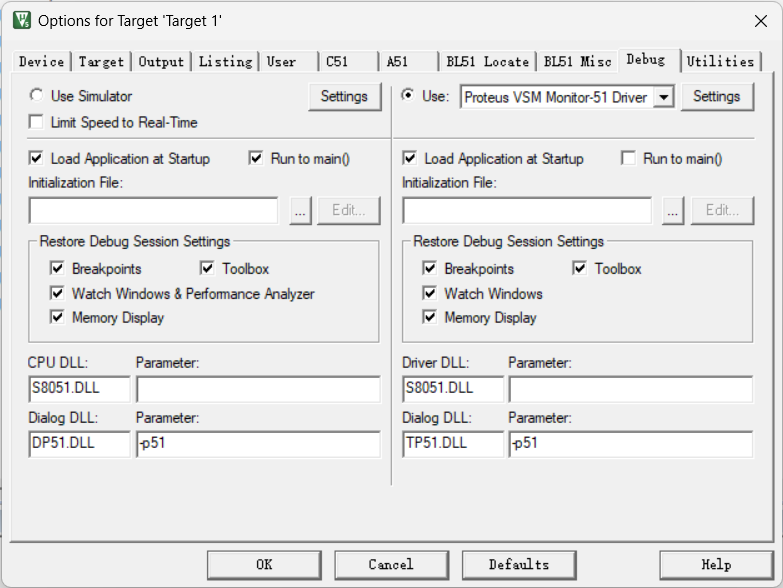Click simulator Initialization File field
This screenshot has width=783, height=588.
click(x=153, y=211)
